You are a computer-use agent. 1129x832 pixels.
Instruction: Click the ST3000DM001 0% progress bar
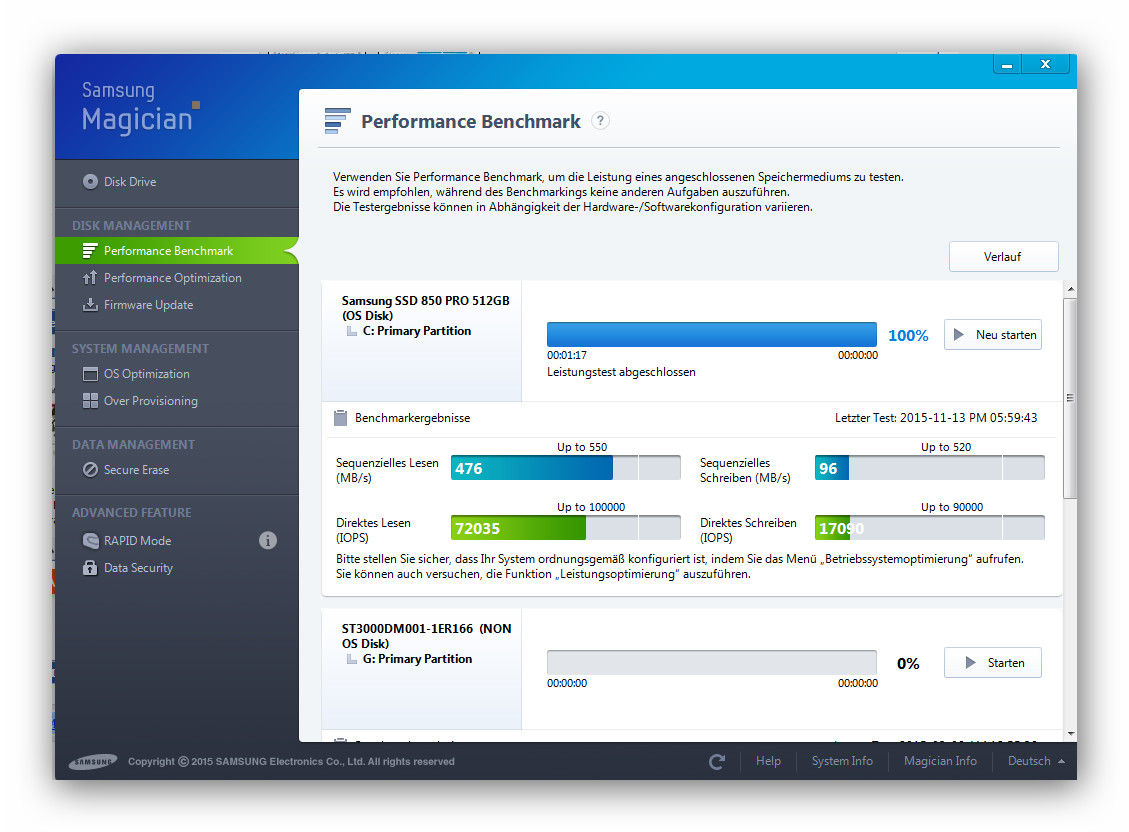pyautogui.click(x=711, y=663)
